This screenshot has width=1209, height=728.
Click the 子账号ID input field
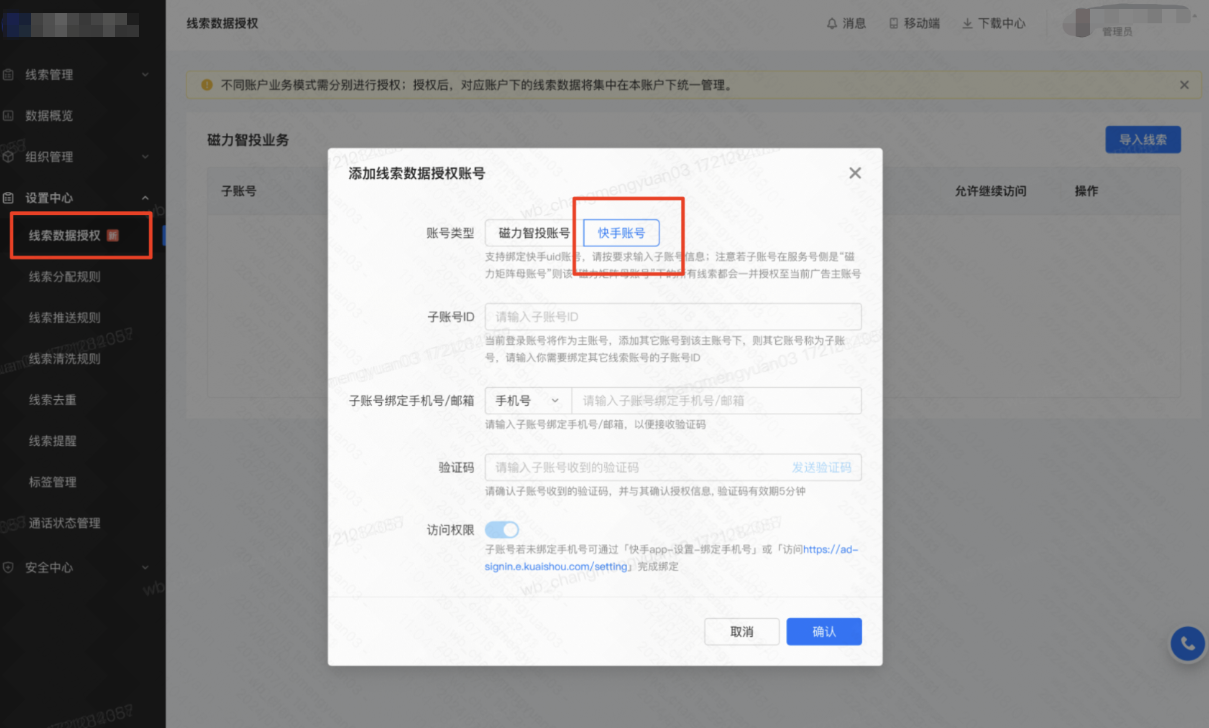[x=676, y=316]
